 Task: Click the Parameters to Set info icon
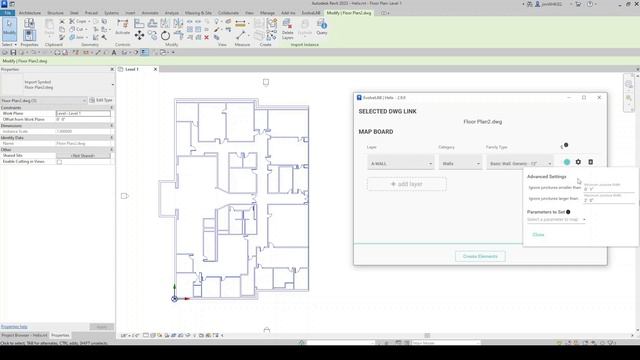click(x=568, y=212)
